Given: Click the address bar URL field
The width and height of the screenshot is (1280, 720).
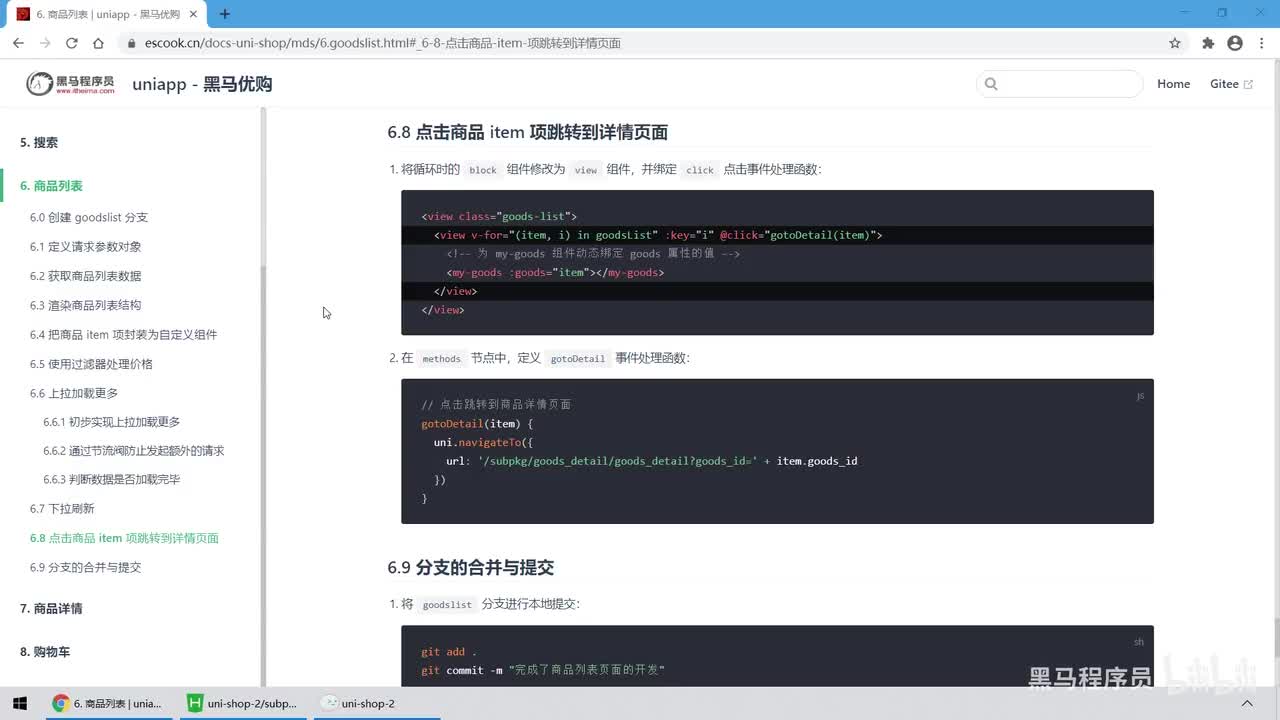Looking at the screenshot, I should point(640,43).
